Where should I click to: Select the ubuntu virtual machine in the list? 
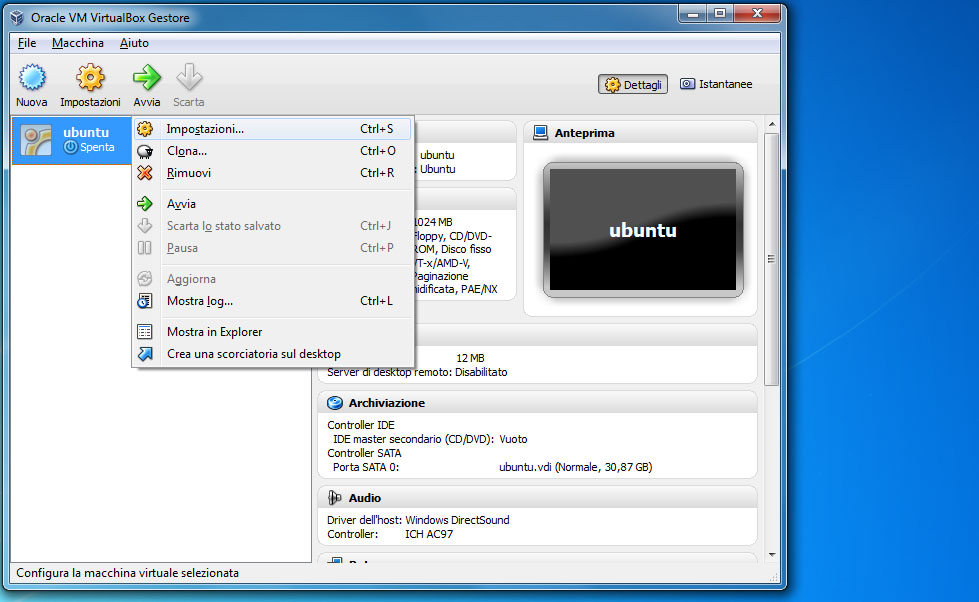[x=72, y=140]
